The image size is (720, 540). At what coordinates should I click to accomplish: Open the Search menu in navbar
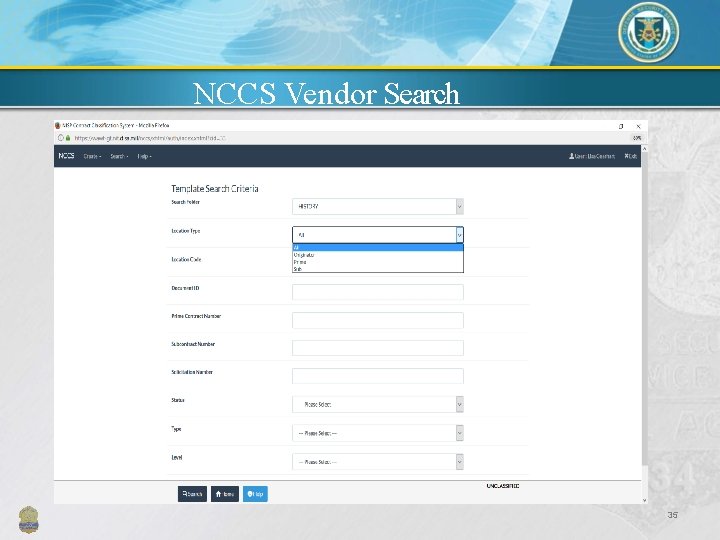pos(119,156)
